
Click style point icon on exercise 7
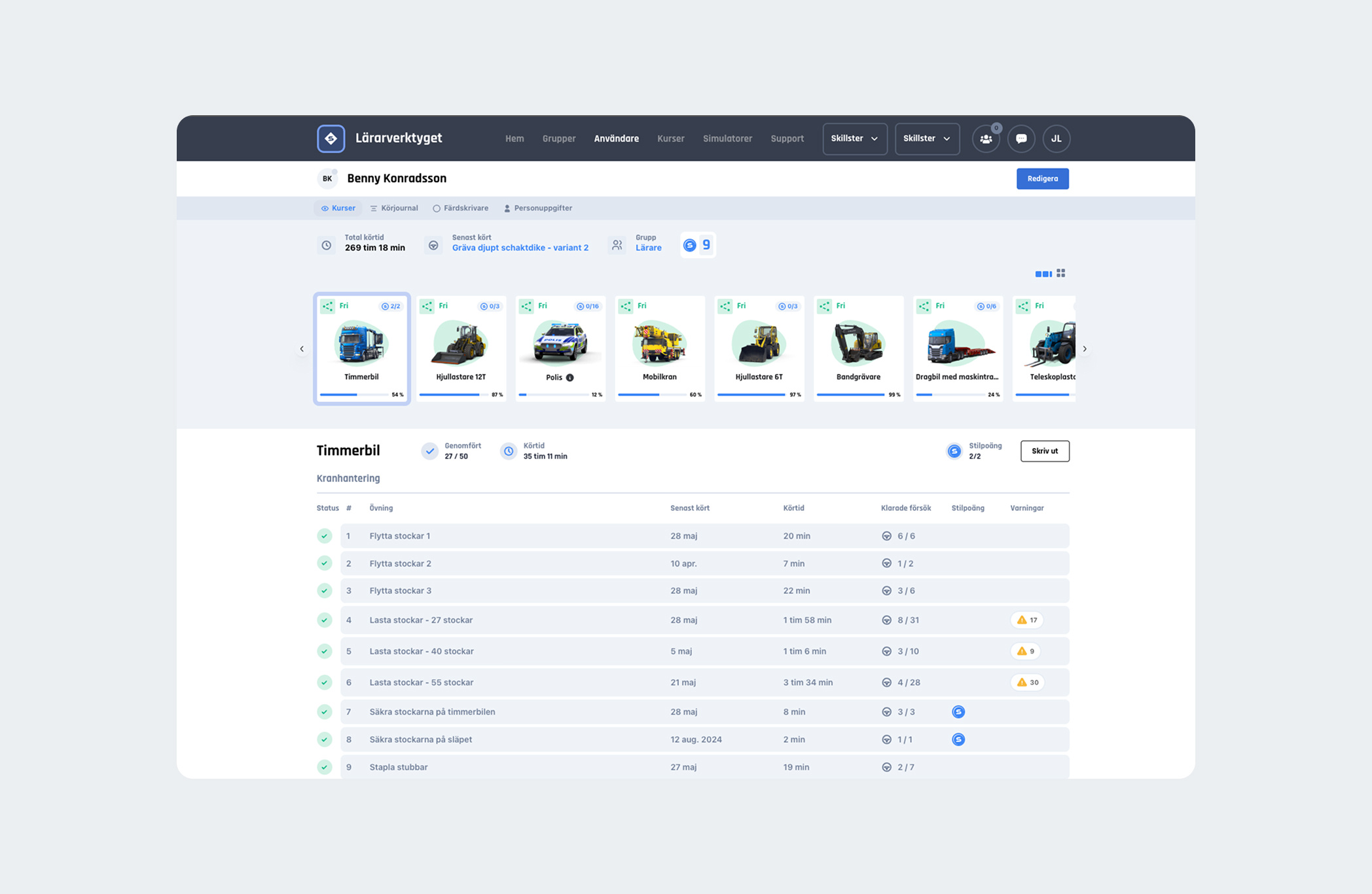coord(958,712)
